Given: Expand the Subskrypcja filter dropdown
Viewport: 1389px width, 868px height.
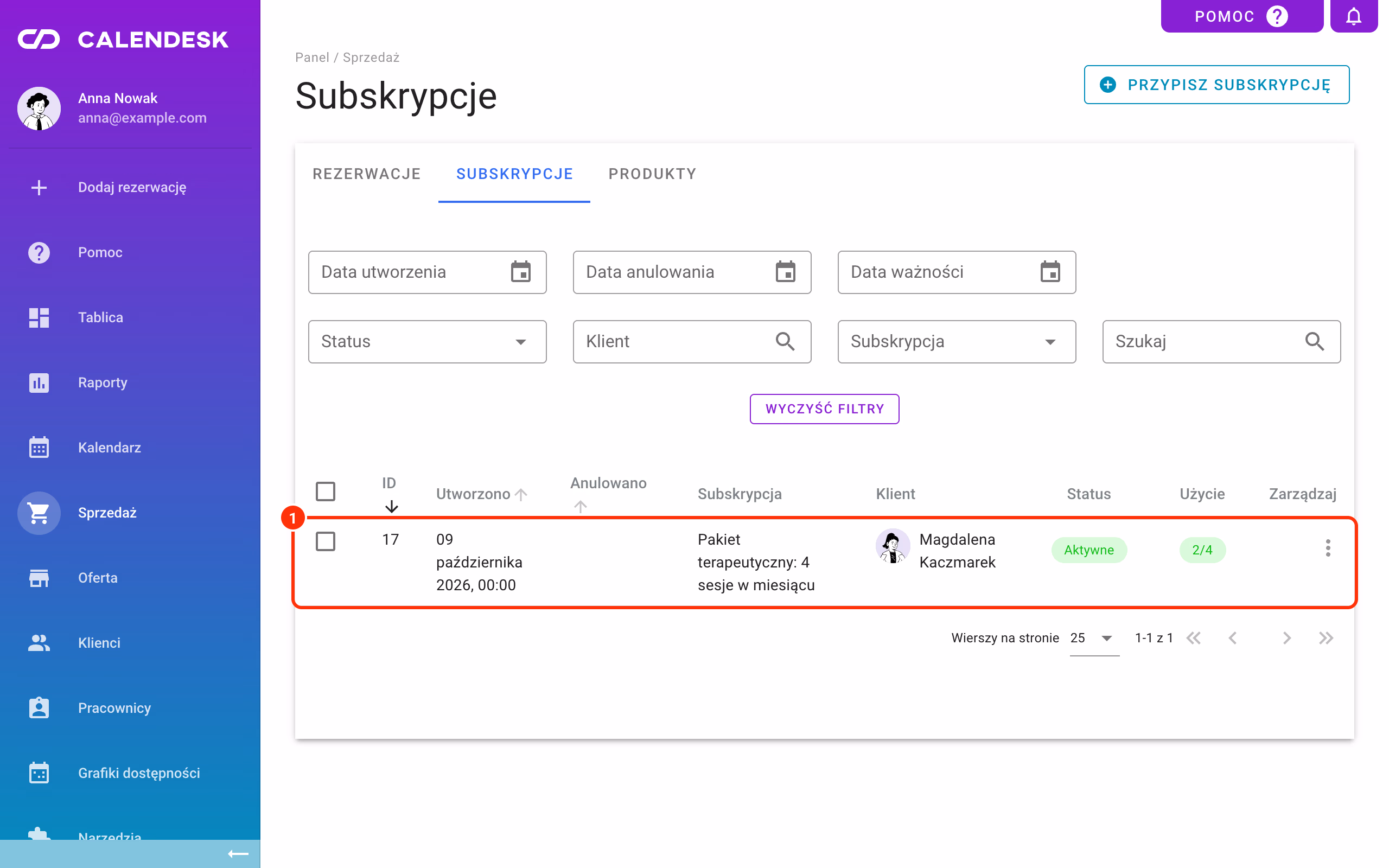Looking at the screenshot, I should tap(956, 342).
